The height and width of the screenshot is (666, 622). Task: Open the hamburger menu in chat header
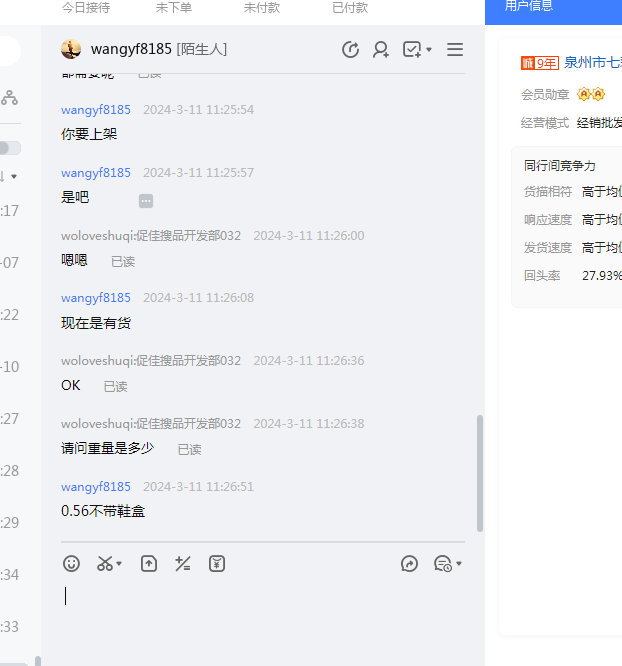pos(455,49)
